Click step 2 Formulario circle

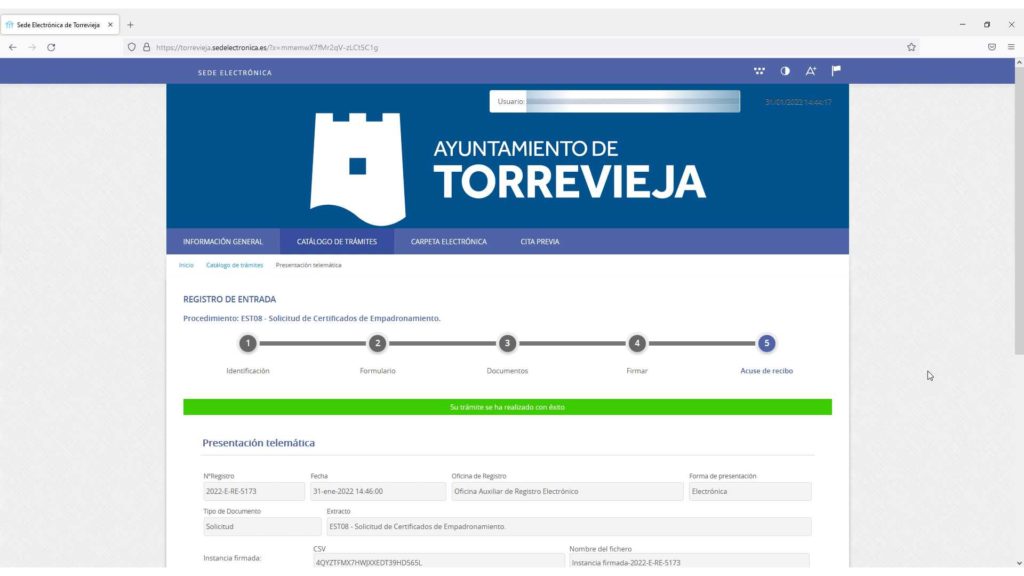[x=377, y=343]
